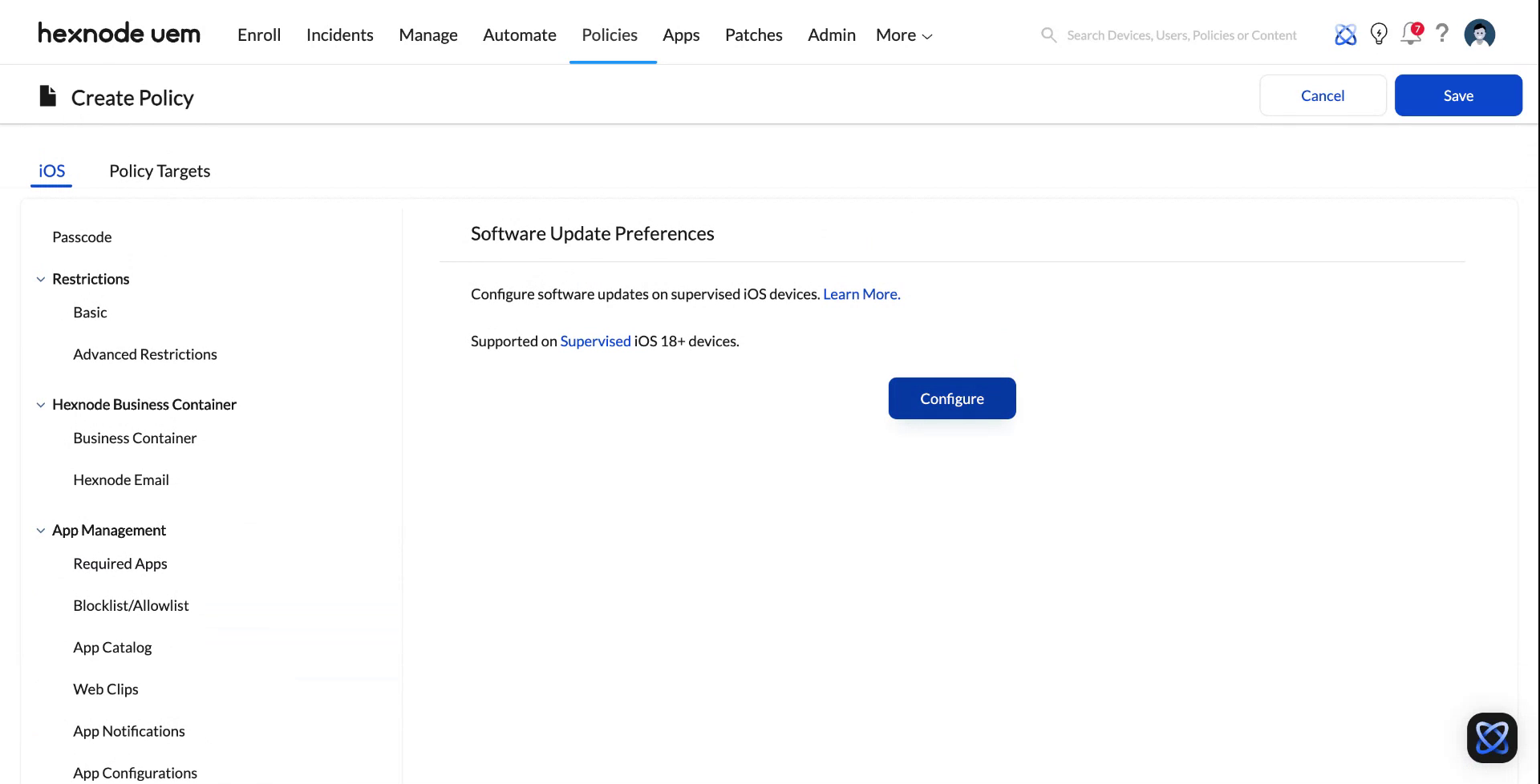Open the help question mark icon
Image resolution: width=1540 pixels, height=784 pixels.
1443,34
